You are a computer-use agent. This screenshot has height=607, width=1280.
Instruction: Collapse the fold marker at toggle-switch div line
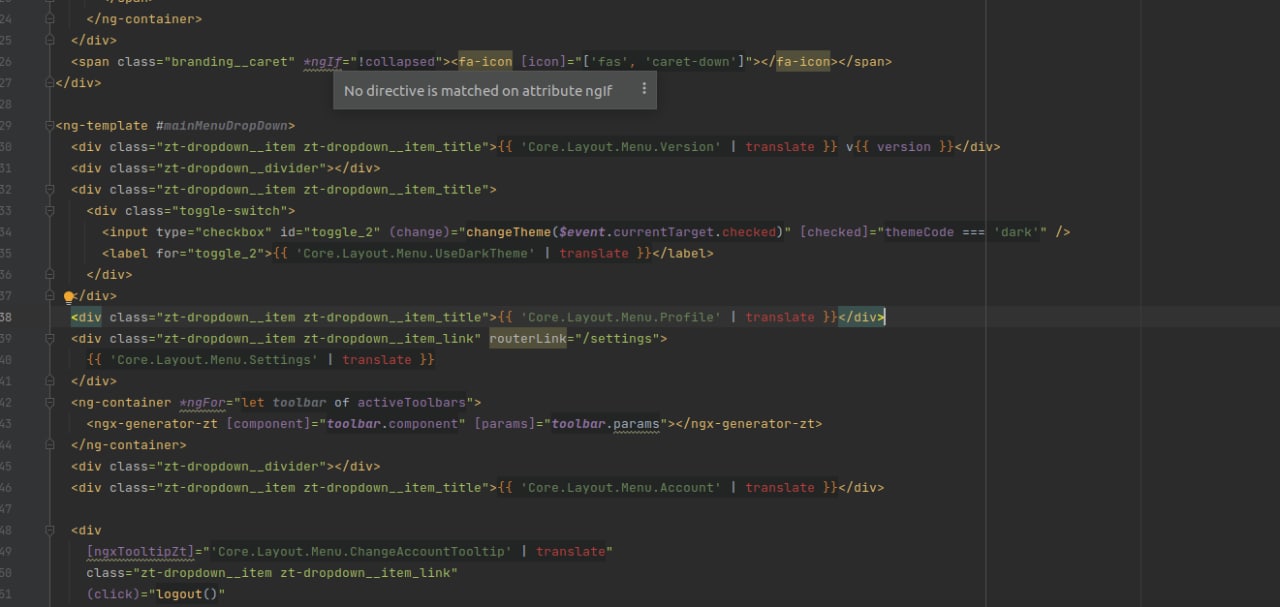[49, 211]
